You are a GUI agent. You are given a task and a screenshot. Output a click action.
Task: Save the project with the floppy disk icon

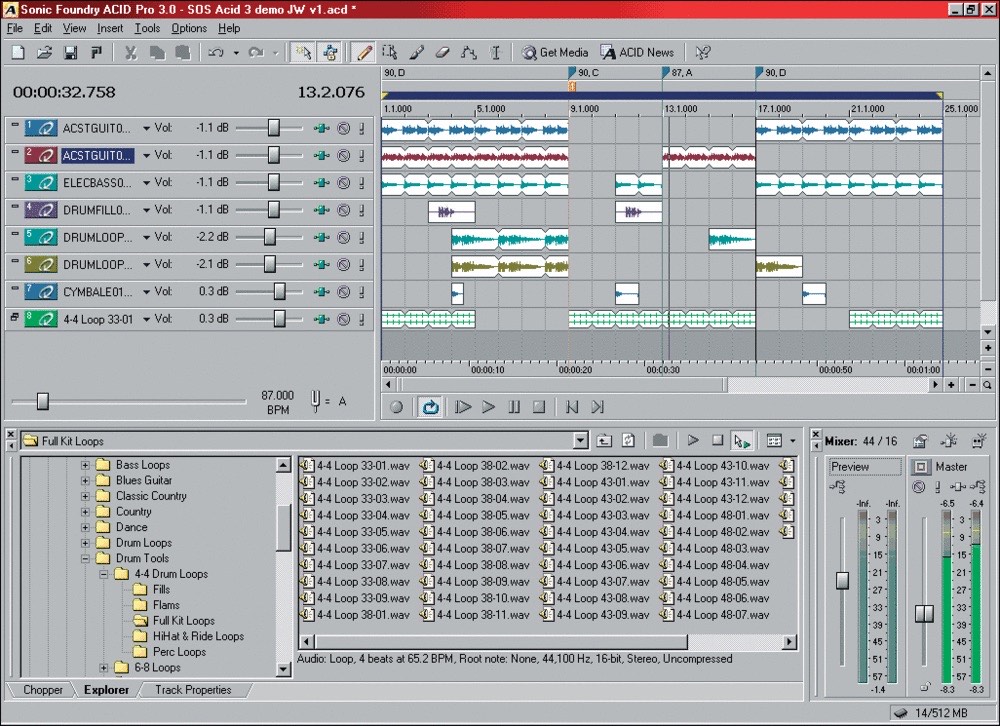[70, 52]
